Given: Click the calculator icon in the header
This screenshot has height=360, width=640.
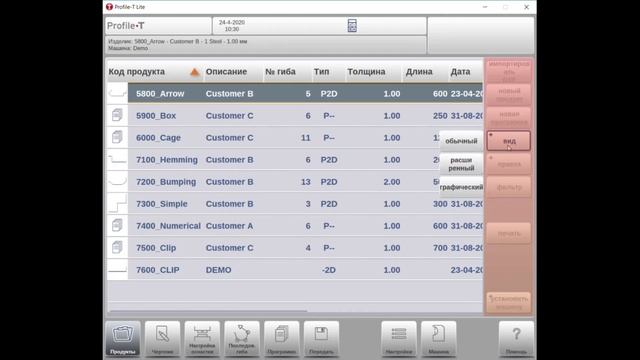Looking at the screenshot, I should pos(352,25).
